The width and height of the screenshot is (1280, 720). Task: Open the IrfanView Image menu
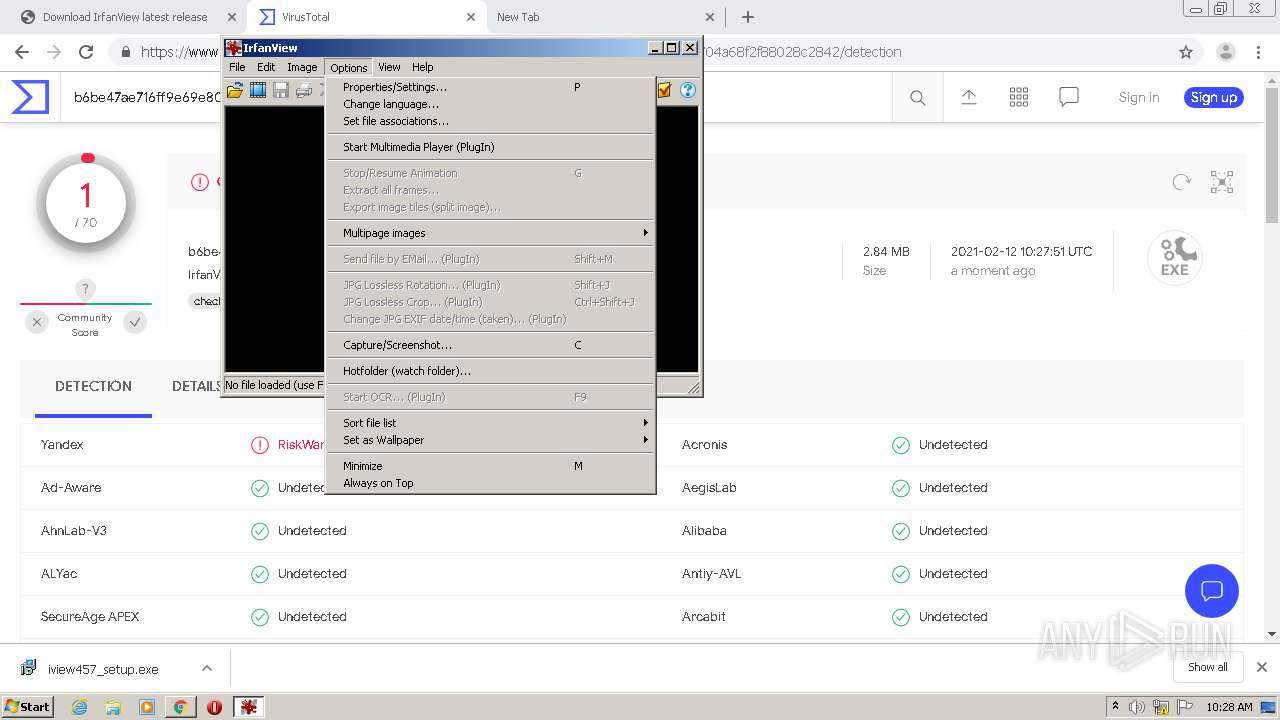coord(302,67)
